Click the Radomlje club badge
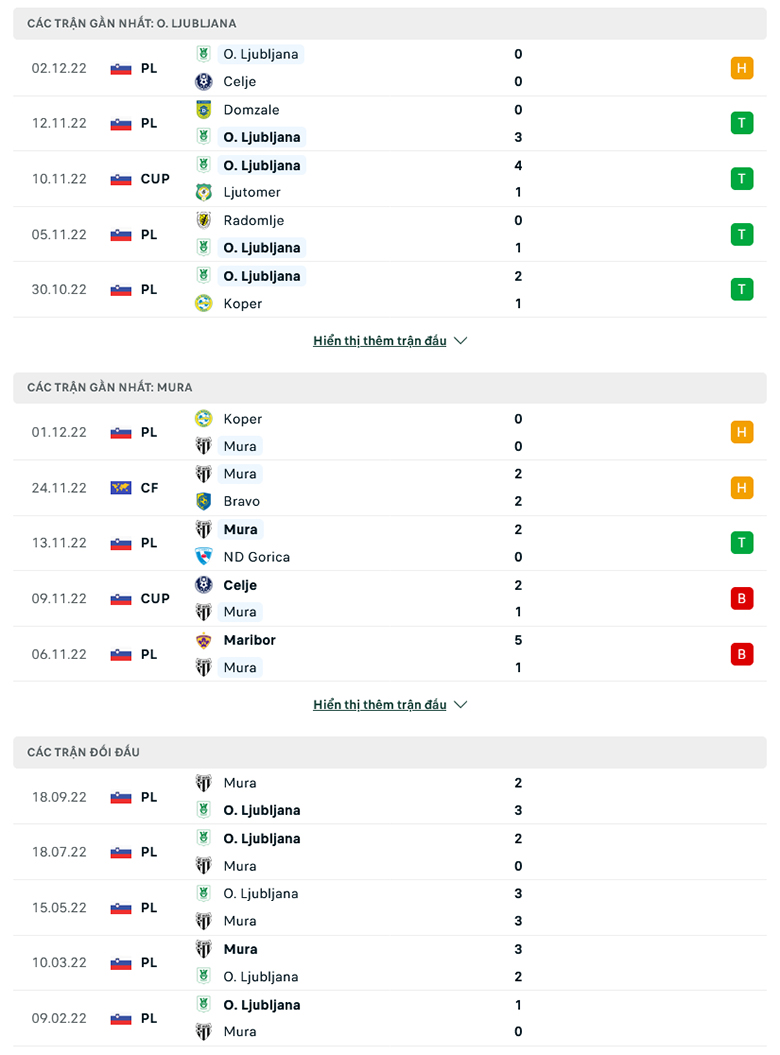The width and height of the screenshot is (780, 1055). pos(204,220)
